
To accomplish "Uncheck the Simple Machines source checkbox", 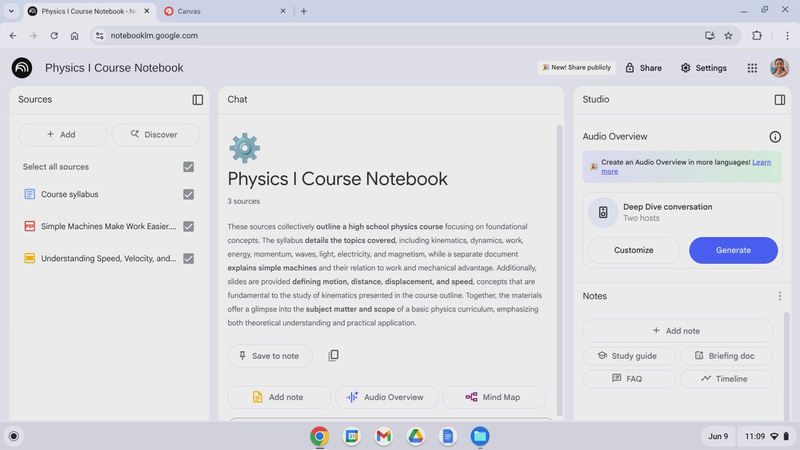I will point(189,227).
